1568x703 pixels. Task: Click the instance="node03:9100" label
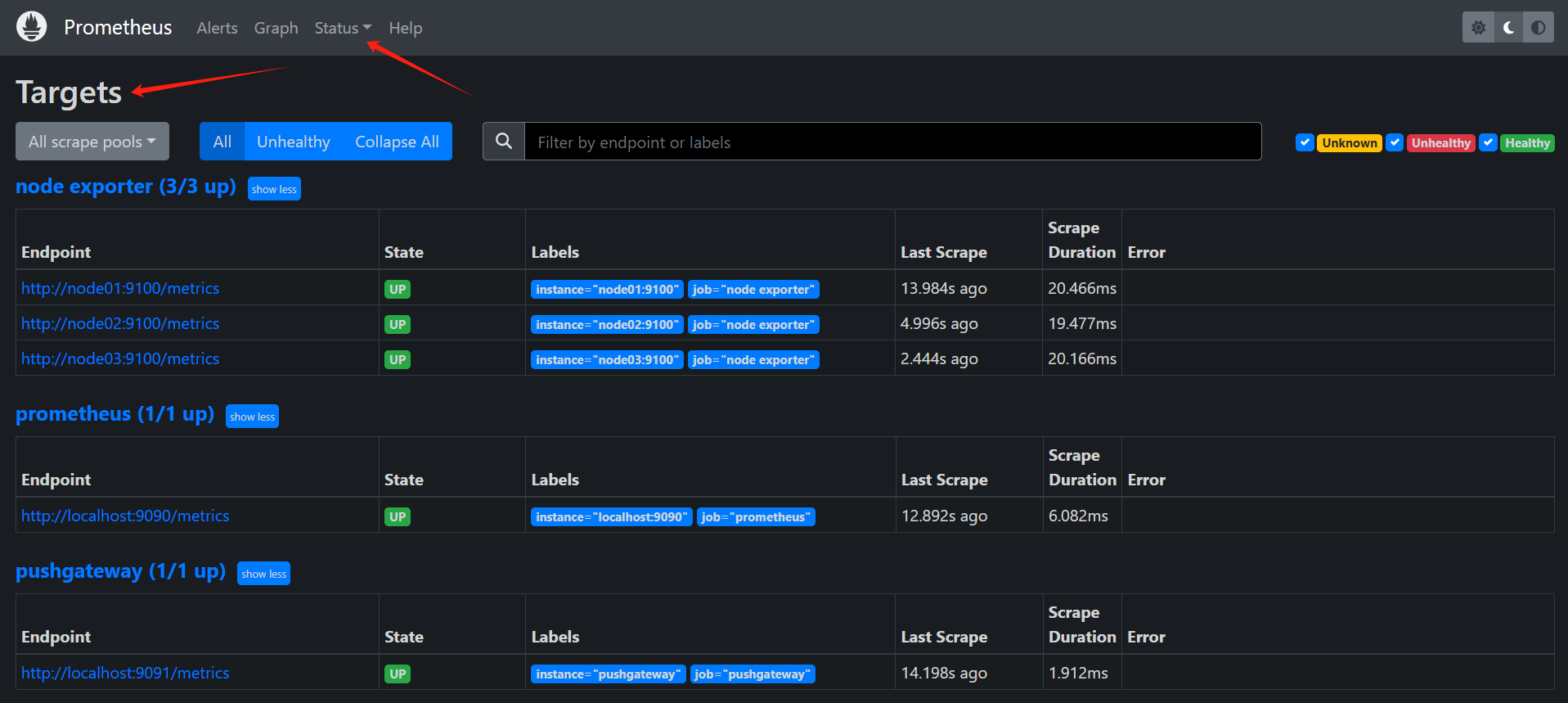[607, 359]
